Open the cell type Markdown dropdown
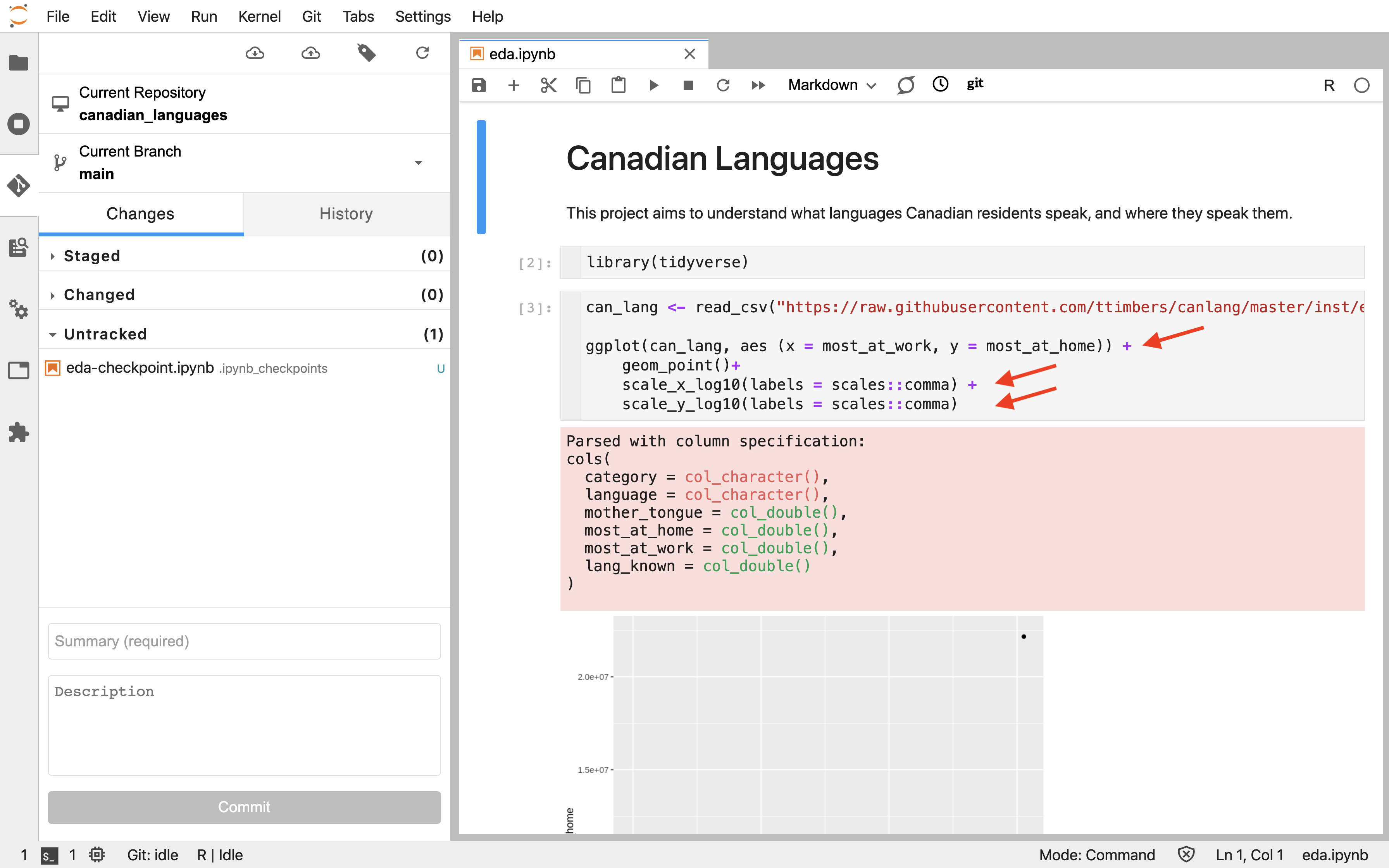This screenshot has height=868, width=1389. point(832,86)
